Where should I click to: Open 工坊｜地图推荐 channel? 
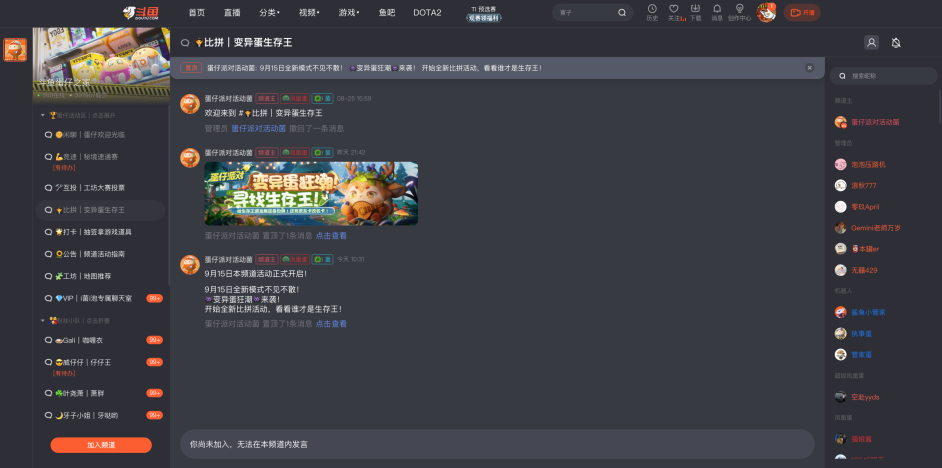(100, 276)
